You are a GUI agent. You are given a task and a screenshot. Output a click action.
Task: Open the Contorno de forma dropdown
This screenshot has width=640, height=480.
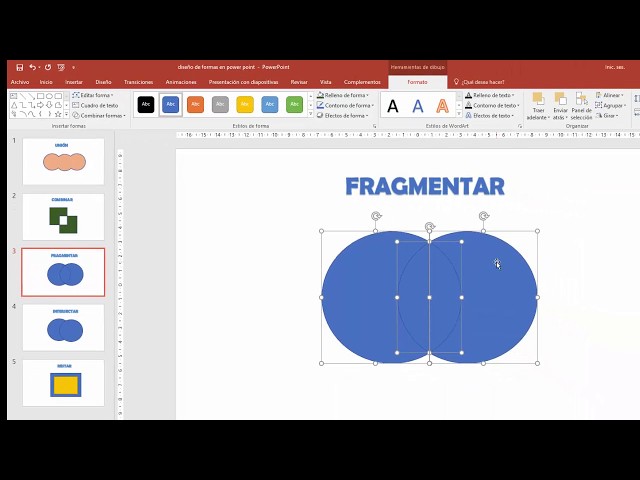(x=345, y=105)
